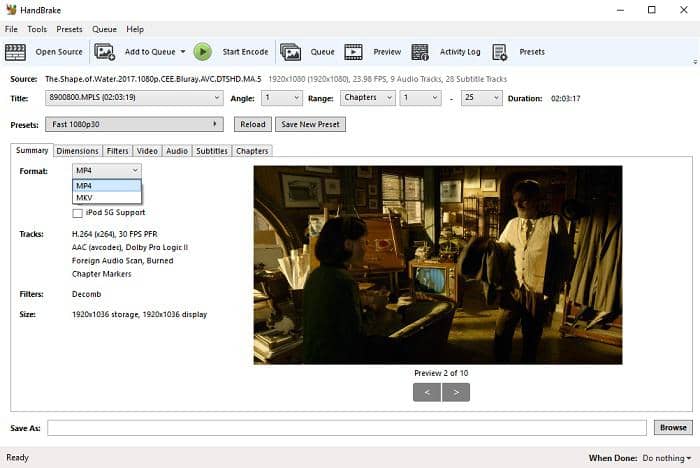Screen dimensions: 700x468
Task: Go to the next preview image
Action: point(456,392)
